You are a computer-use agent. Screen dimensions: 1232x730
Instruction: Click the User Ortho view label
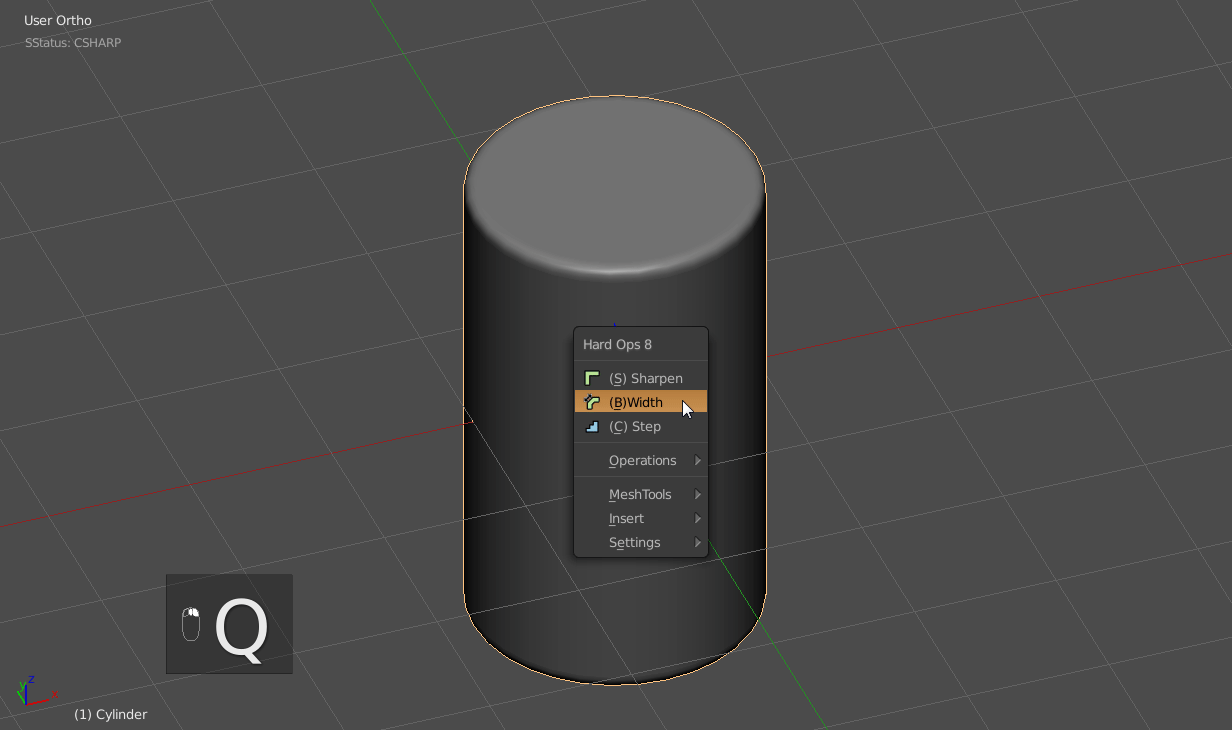[58, 21]
